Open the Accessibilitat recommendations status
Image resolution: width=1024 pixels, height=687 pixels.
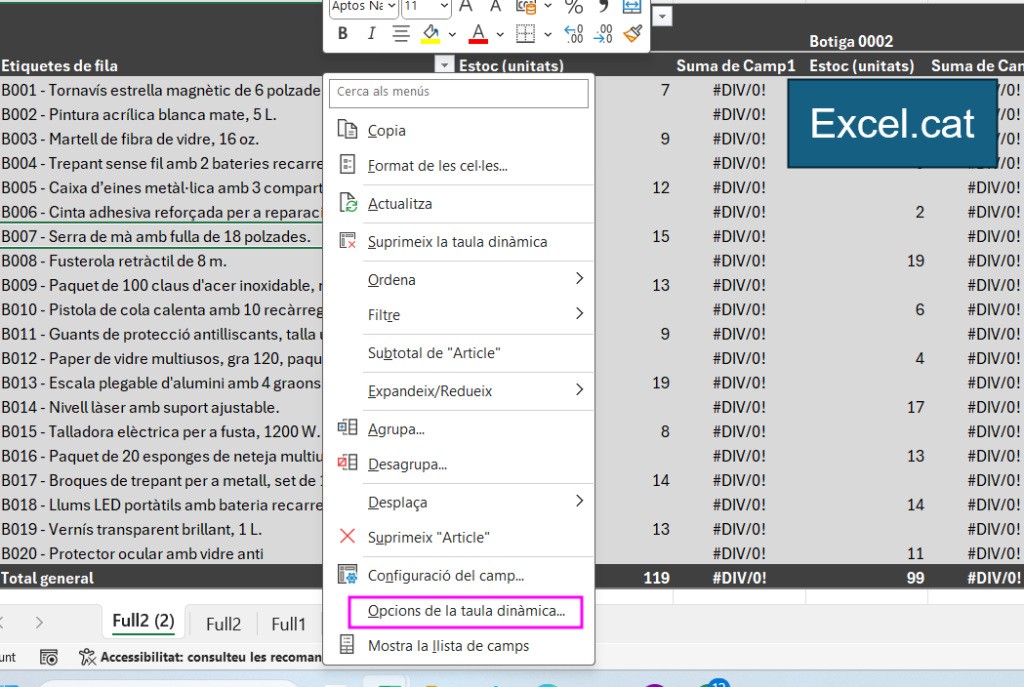click(x=200, y=657)
